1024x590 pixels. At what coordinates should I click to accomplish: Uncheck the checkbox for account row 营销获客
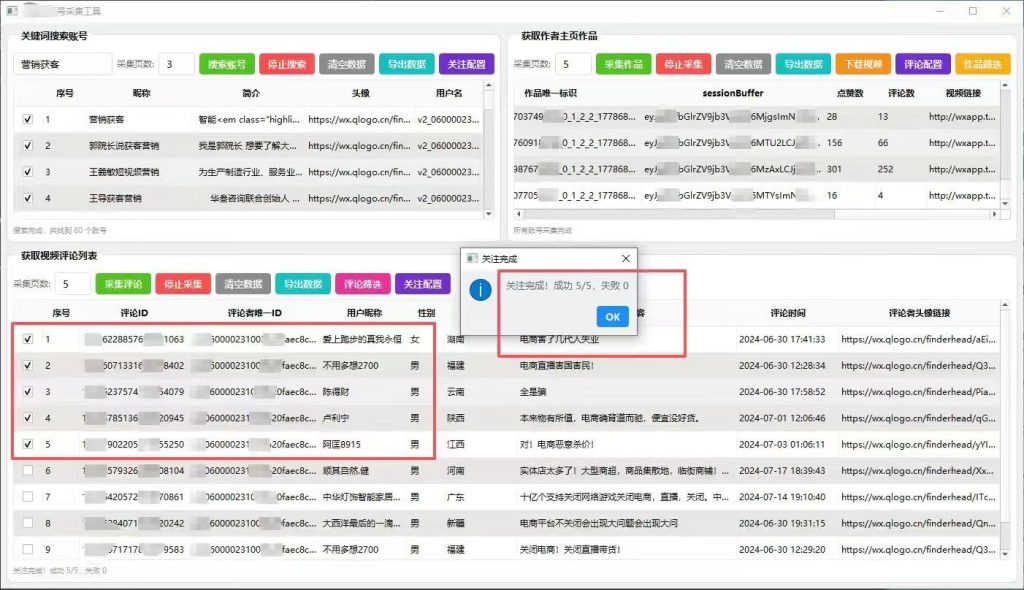pyautogui.click(x=27, y=120)
